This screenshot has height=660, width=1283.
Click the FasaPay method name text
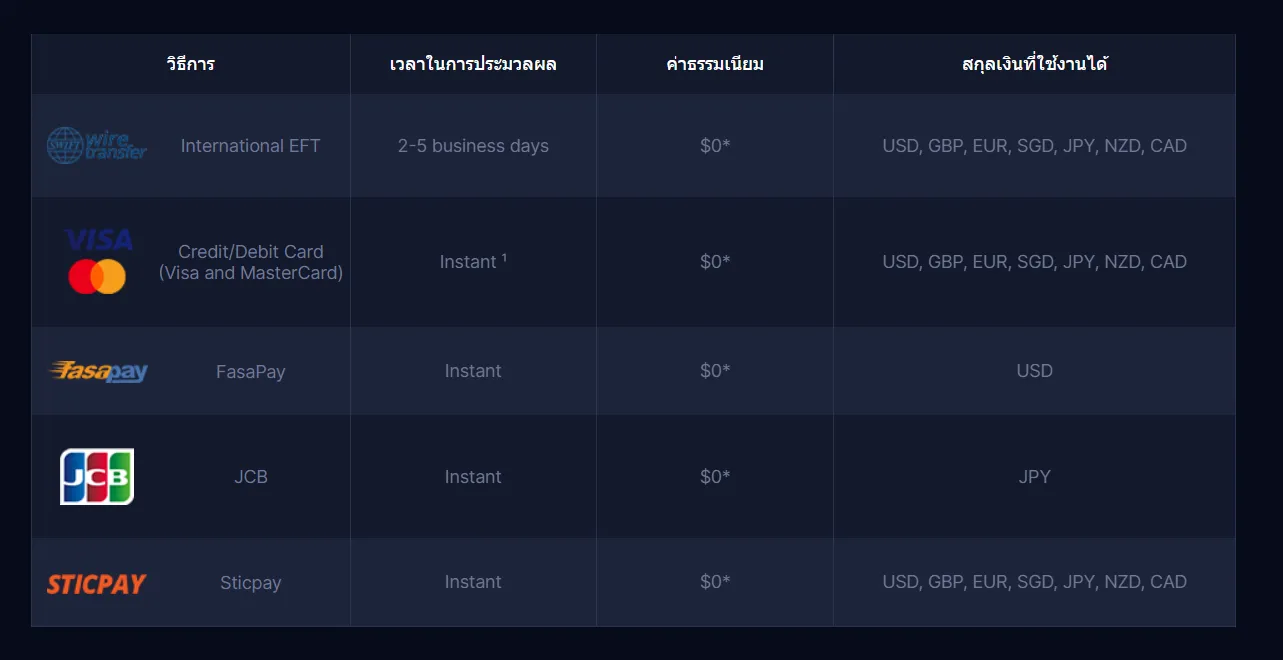[x=250, y=372]
